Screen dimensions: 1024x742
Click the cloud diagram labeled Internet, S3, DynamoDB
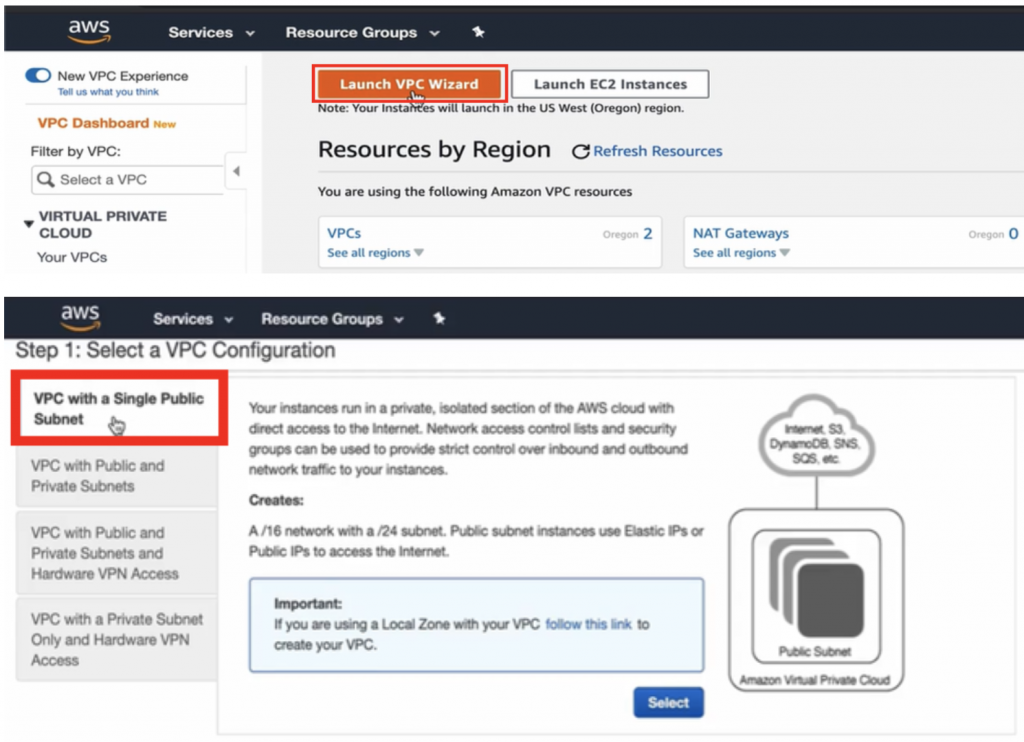pos(816,436)
